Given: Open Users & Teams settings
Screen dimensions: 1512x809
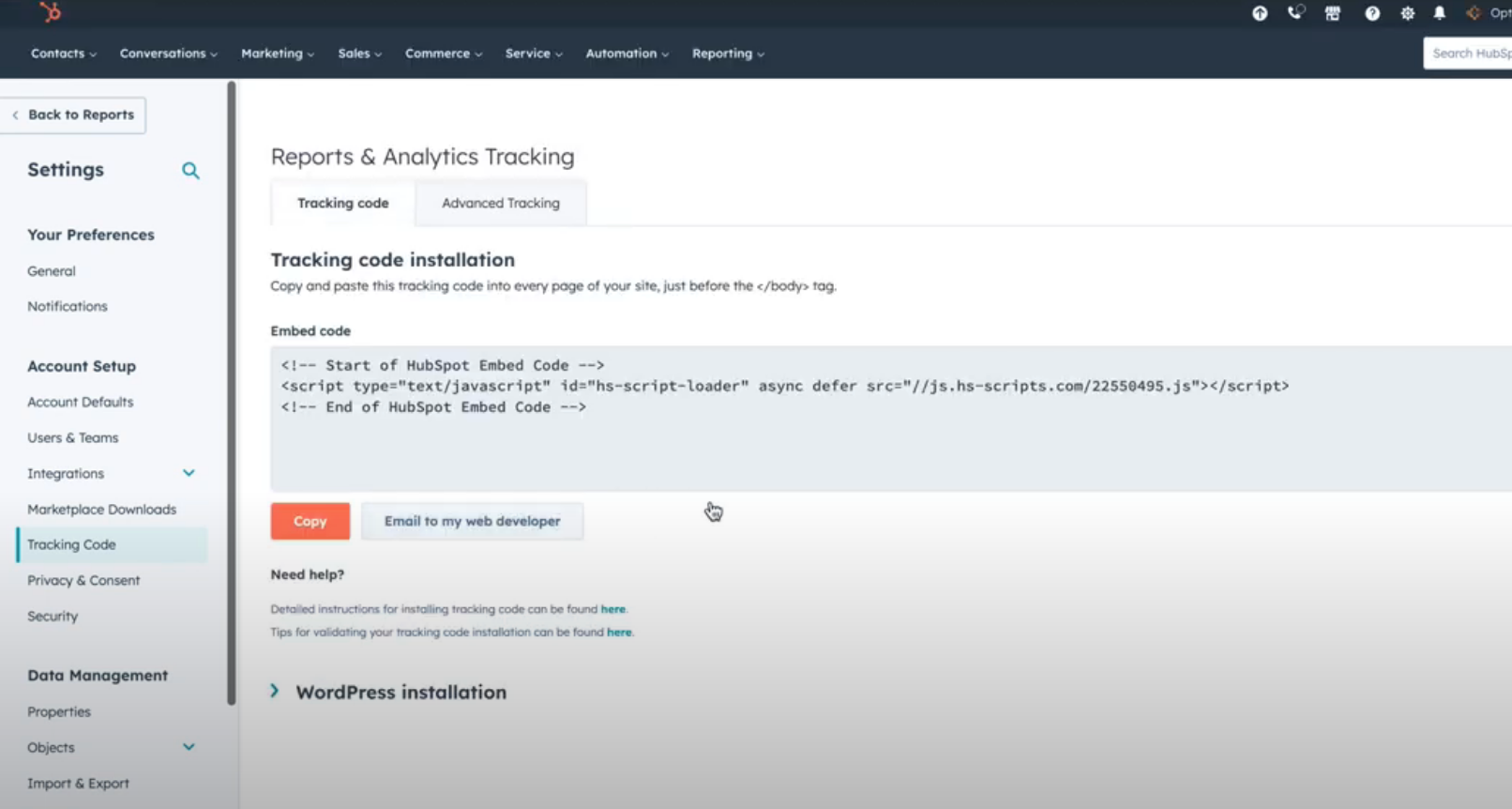Looking at the screenshot, I should [x=73, y=437].
